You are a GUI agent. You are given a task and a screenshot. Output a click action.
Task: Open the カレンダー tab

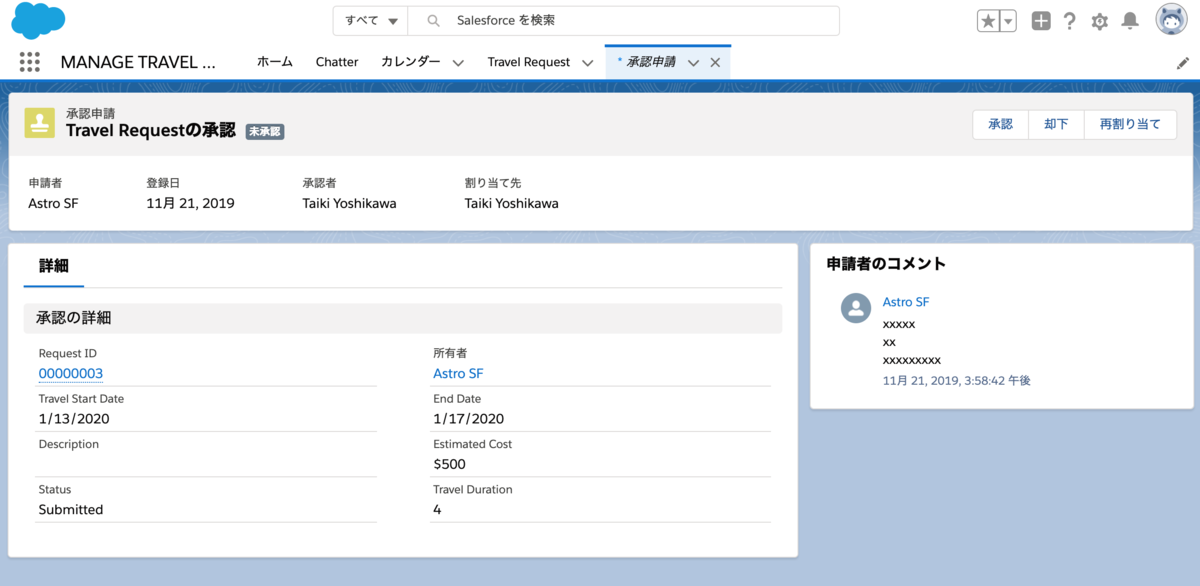(x=411, y=62)
